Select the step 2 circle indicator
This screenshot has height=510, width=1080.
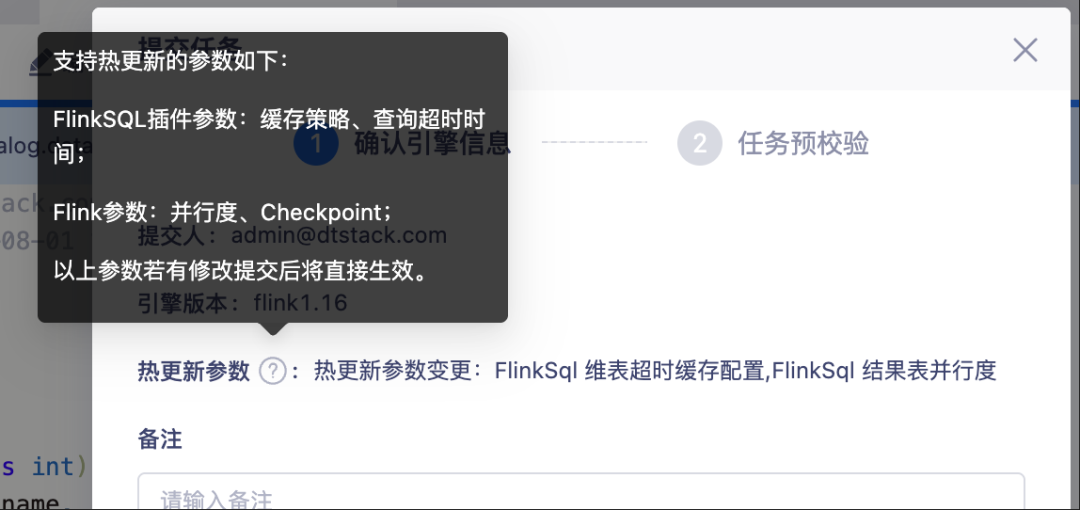[x=700, y=143]
